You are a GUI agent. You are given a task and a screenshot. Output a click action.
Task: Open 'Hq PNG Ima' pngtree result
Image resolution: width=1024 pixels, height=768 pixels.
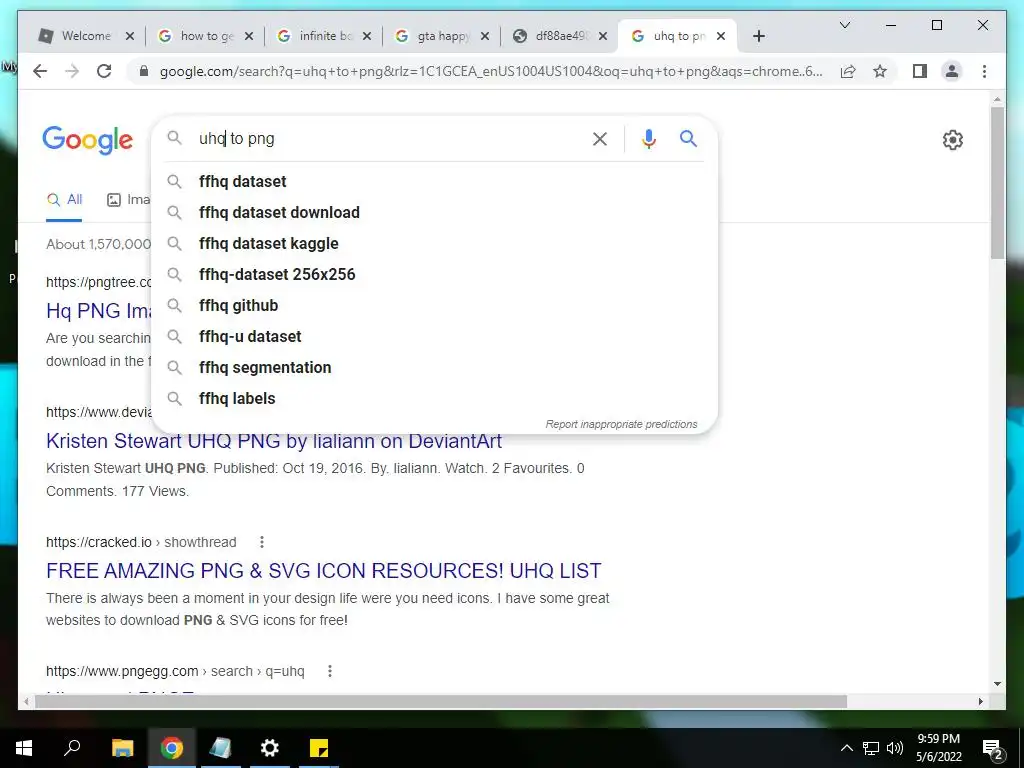coord(99,311)
